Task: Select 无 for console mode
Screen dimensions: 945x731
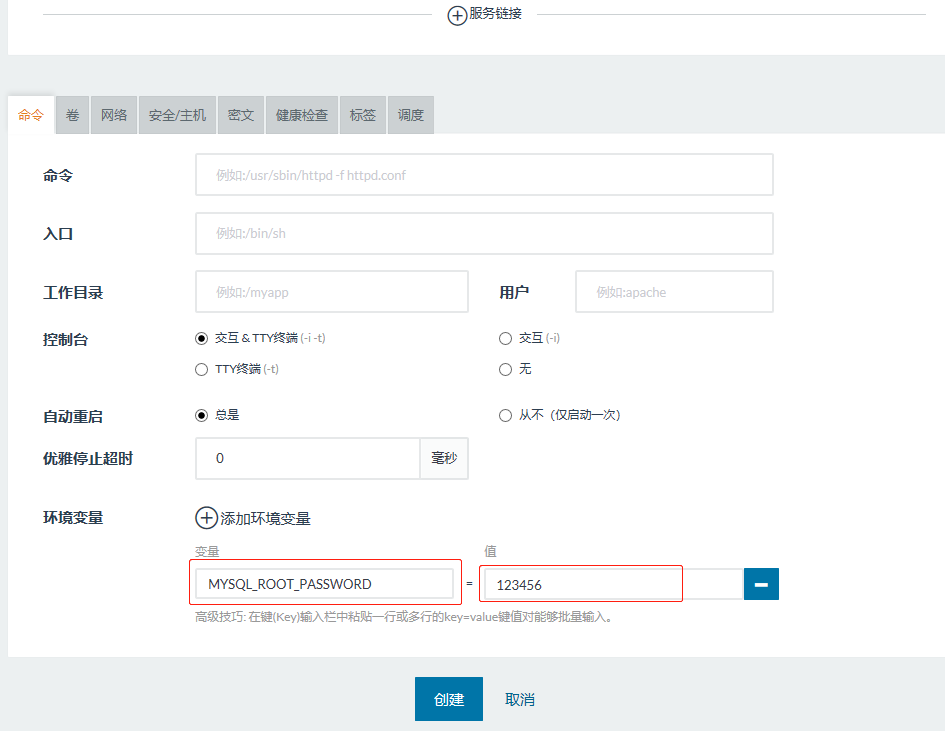Action: 505,369
